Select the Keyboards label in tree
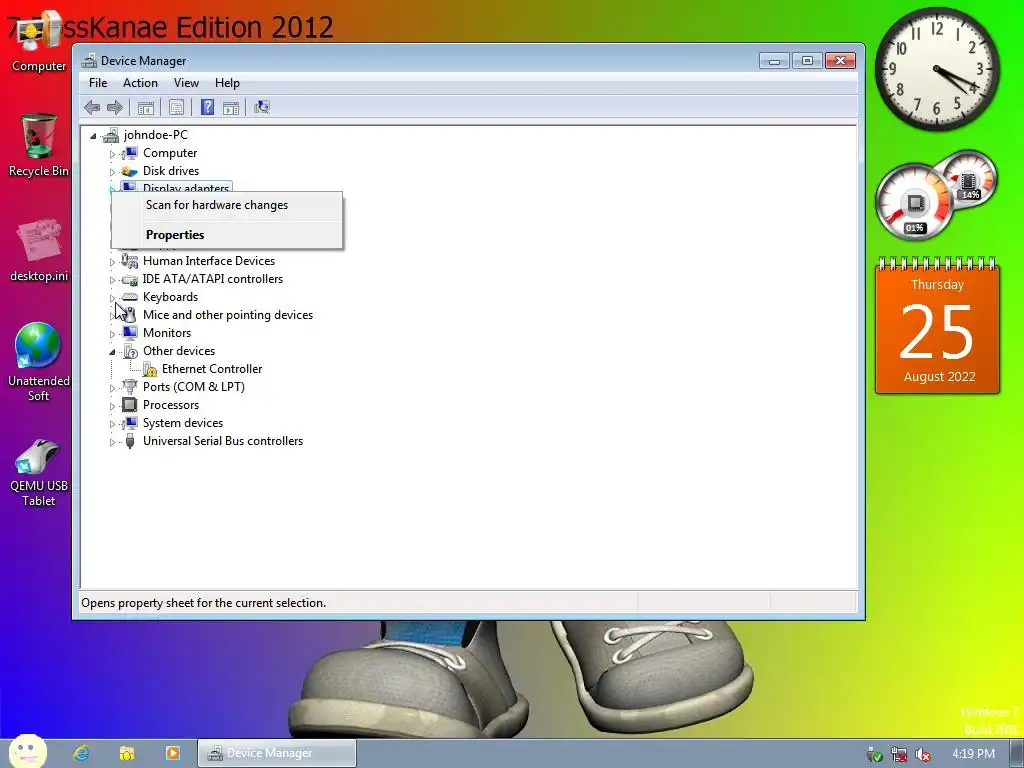The height and width of the screenshot is (768, 1024). click(x=170, y=297)
